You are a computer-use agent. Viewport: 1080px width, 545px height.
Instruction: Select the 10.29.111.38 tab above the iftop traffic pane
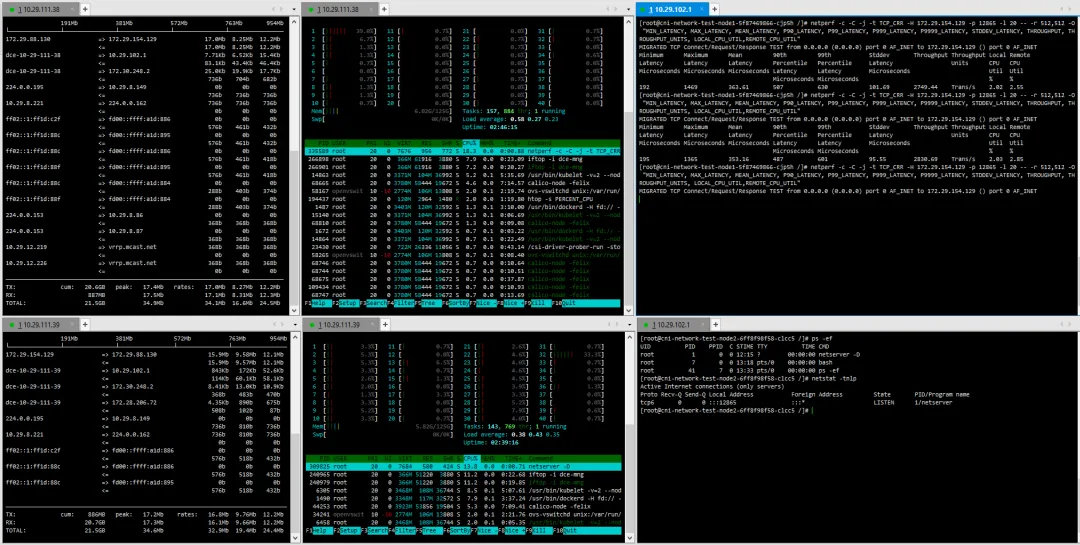[41, 9]
